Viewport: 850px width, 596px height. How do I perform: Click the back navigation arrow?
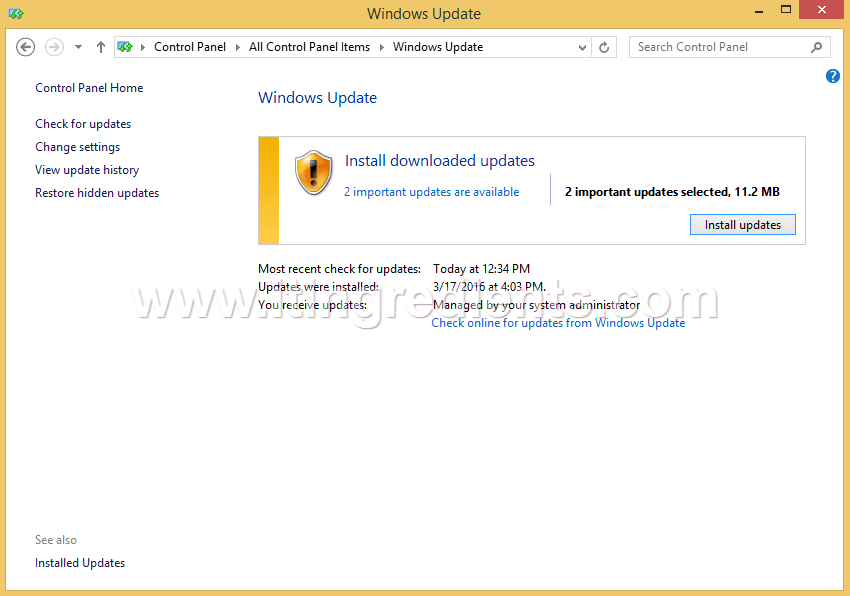tap(25, 46)
